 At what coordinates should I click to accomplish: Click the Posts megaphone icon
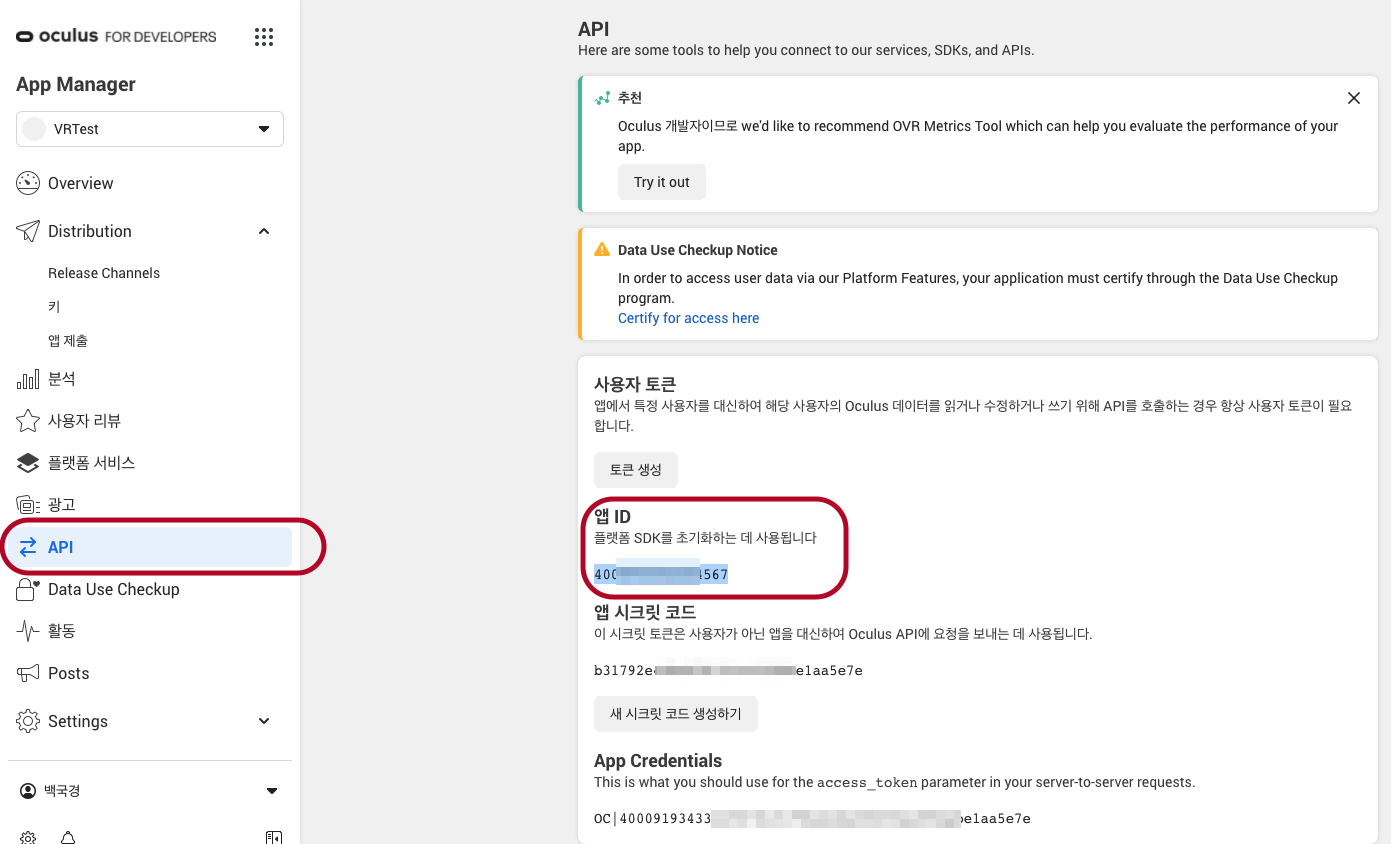click(28, 673)
